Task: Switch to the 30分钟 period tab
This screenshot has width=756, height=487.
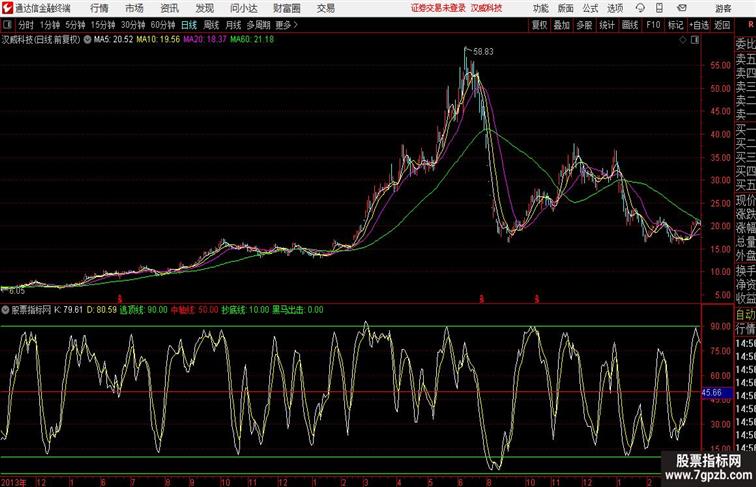Action: (133, 25)
